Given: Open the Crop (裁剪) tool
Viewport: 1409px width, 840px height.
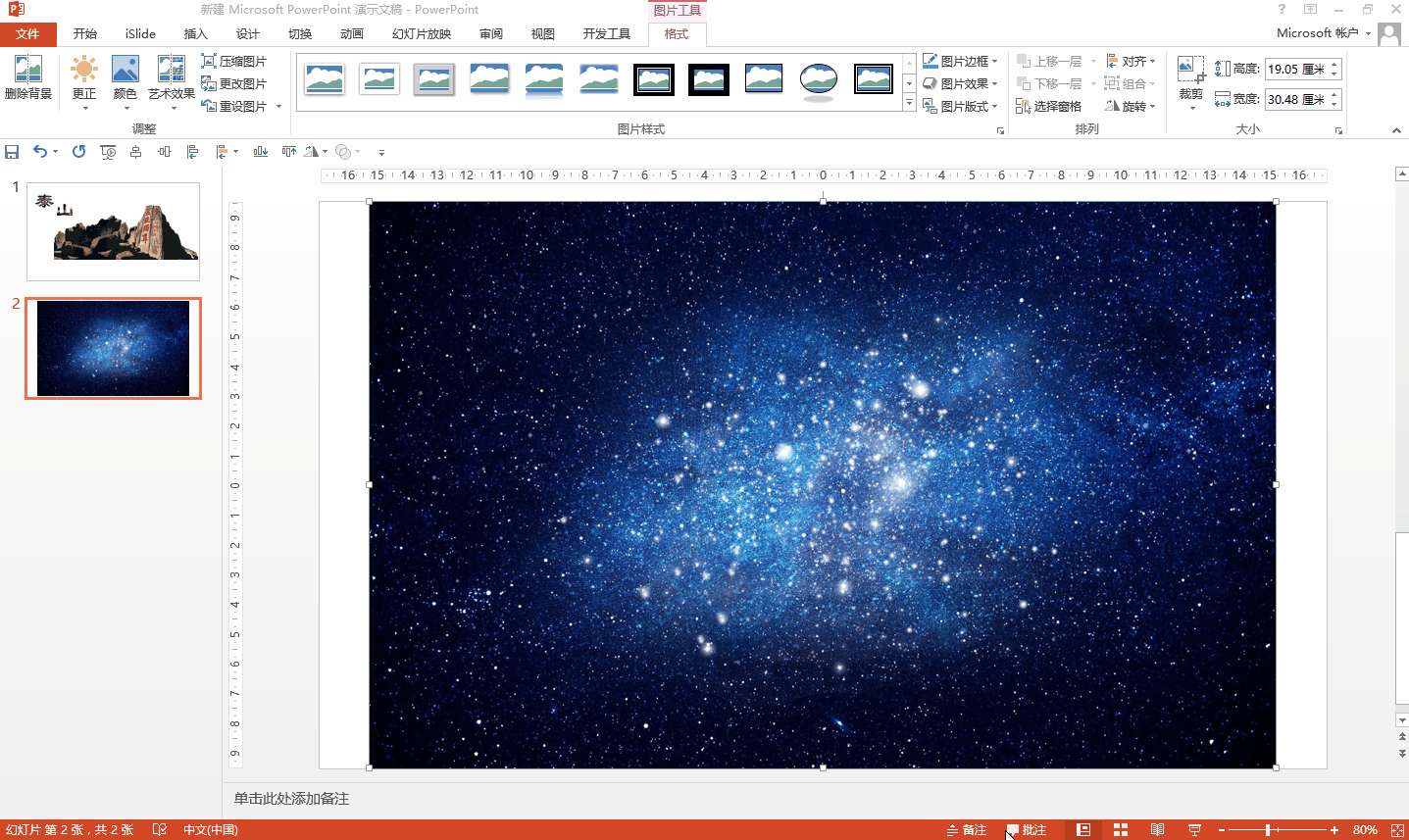Looking at the screenshot, I should pos(1190,78).
